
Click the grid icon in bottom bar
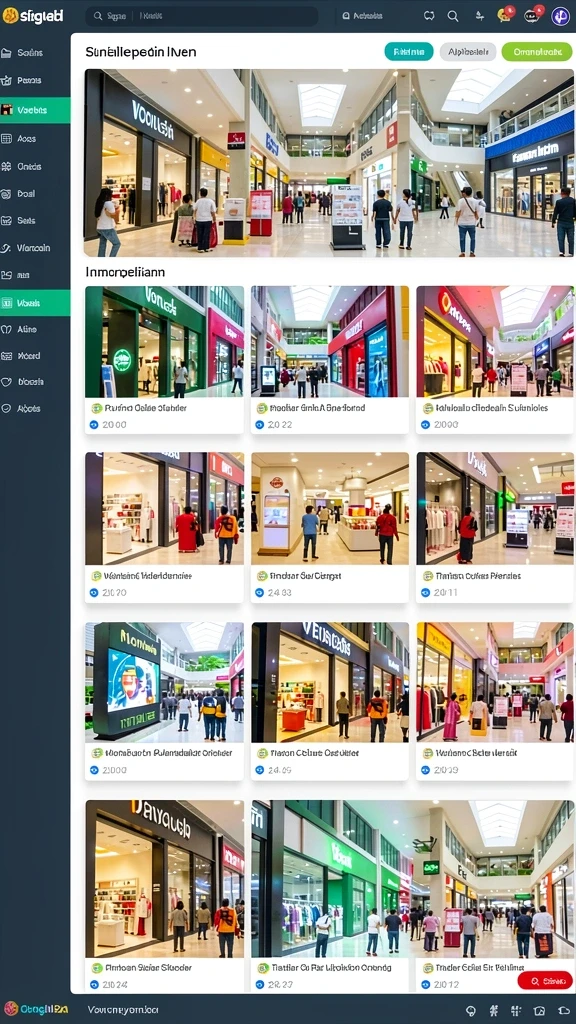click(517, 1010)
